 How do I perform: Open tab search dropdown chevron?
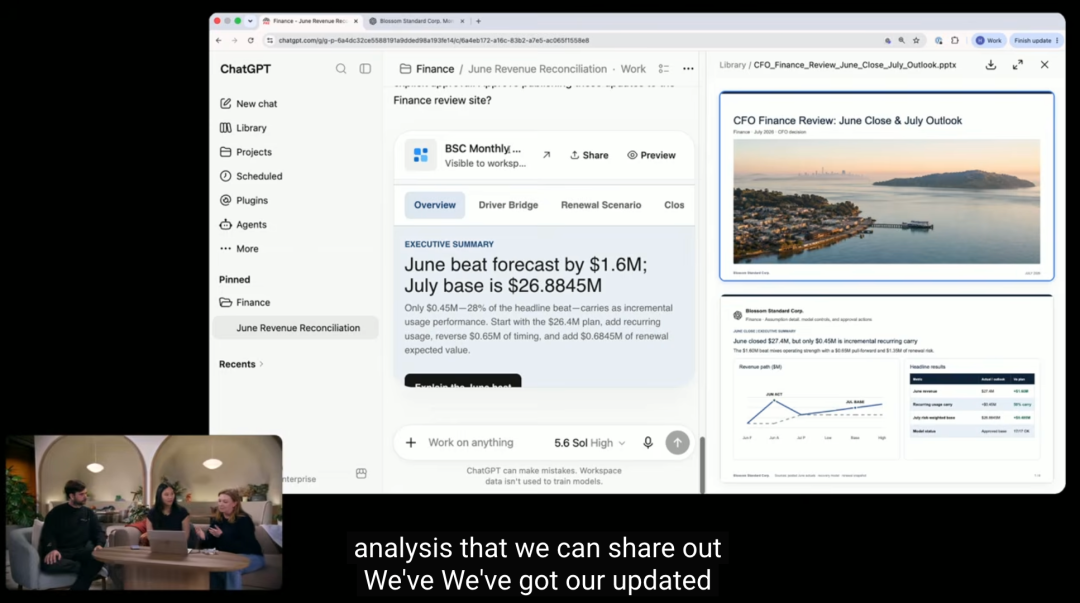[250, 21]
